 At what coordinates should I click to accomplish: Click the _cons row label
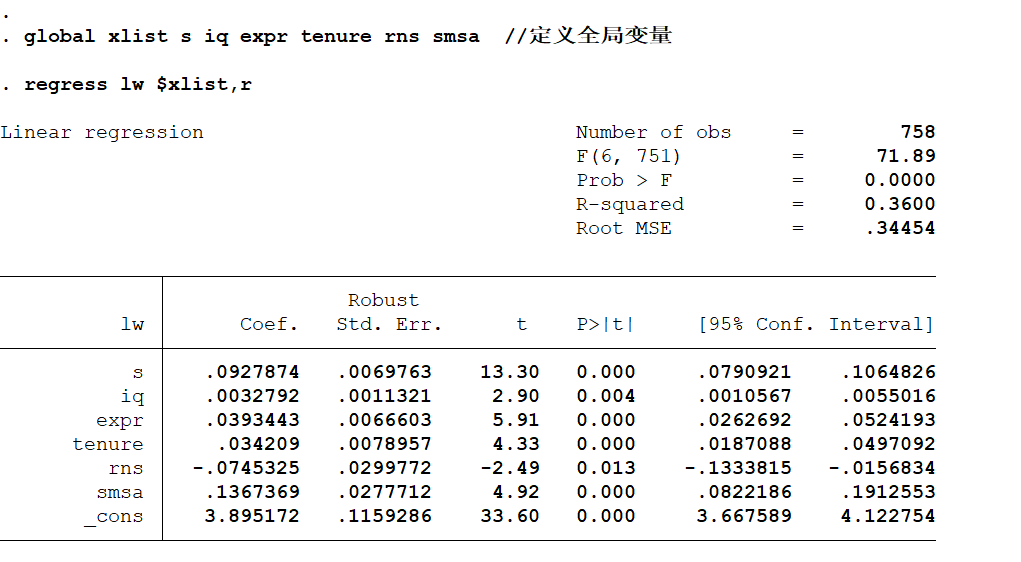(114, 517)
